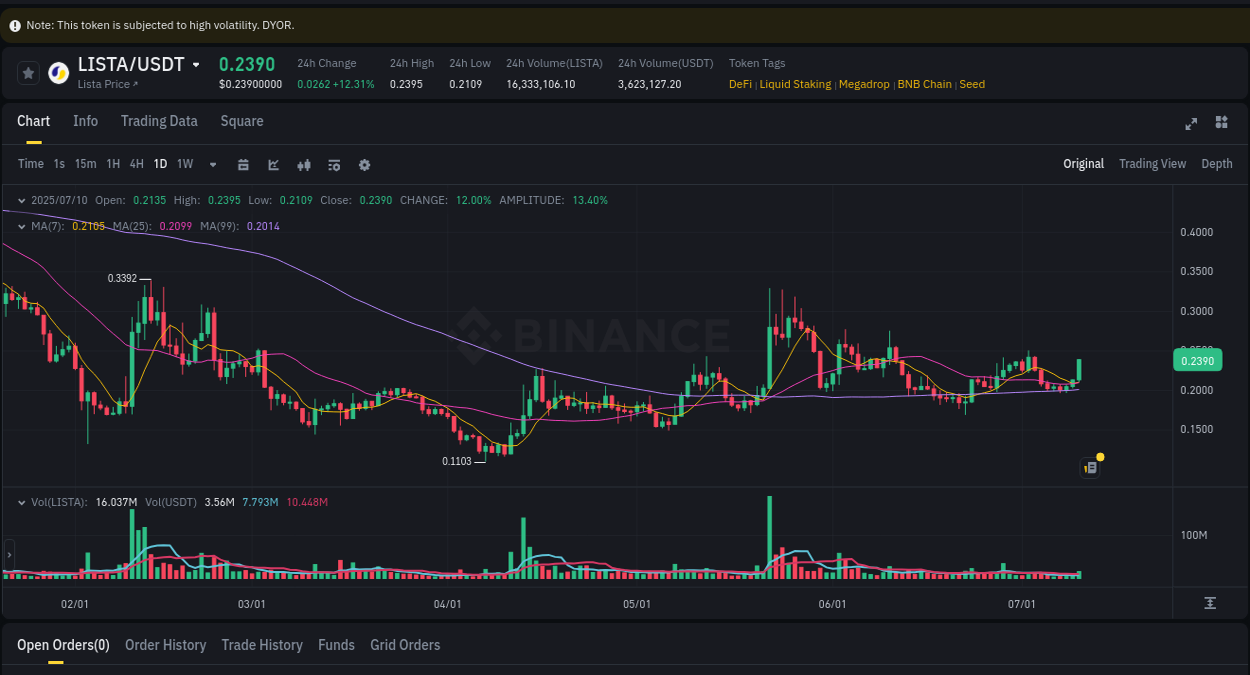The height and width of the screenshot is (675, 1250).
Task: Open the extra timeframe intervals dropdown
Action: 212,164
